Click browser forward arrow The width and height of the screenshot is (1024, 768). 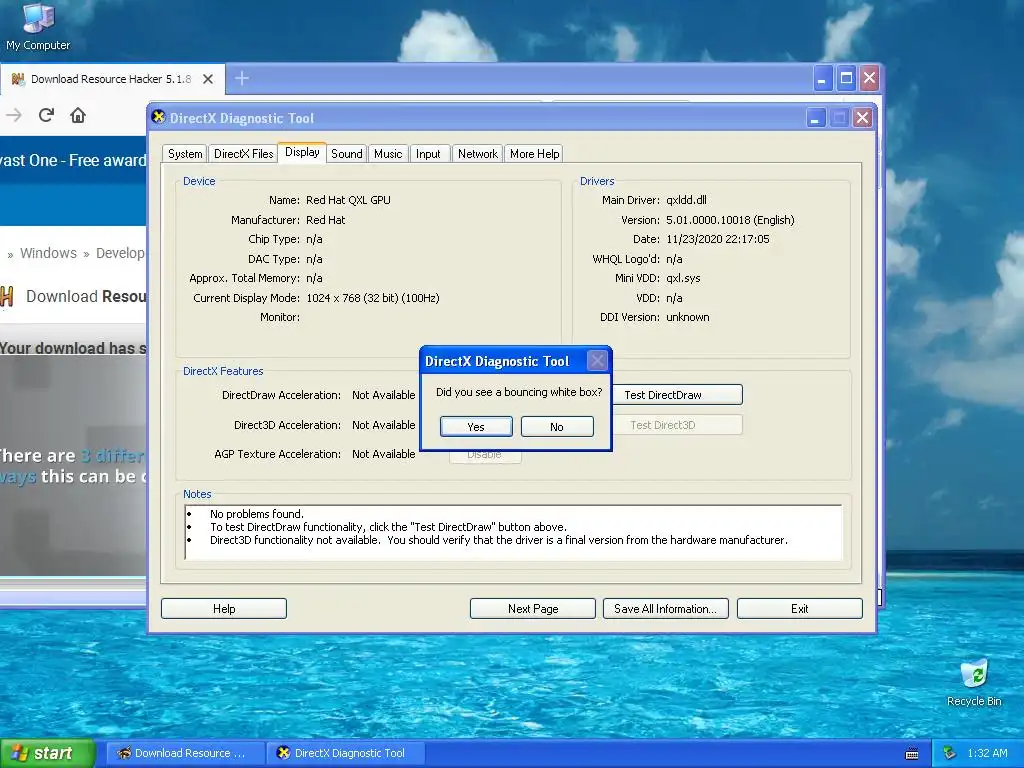(x=14, y=116)
